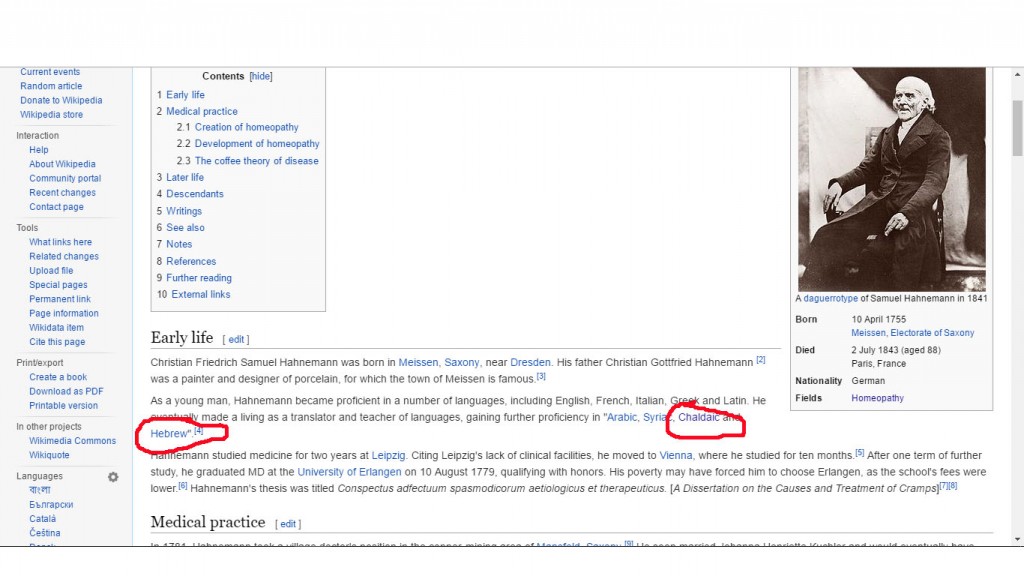Viewport: 1024px width, 576px height.
Task: Open the Languages settings gear icon
Action: coord(113,477)
